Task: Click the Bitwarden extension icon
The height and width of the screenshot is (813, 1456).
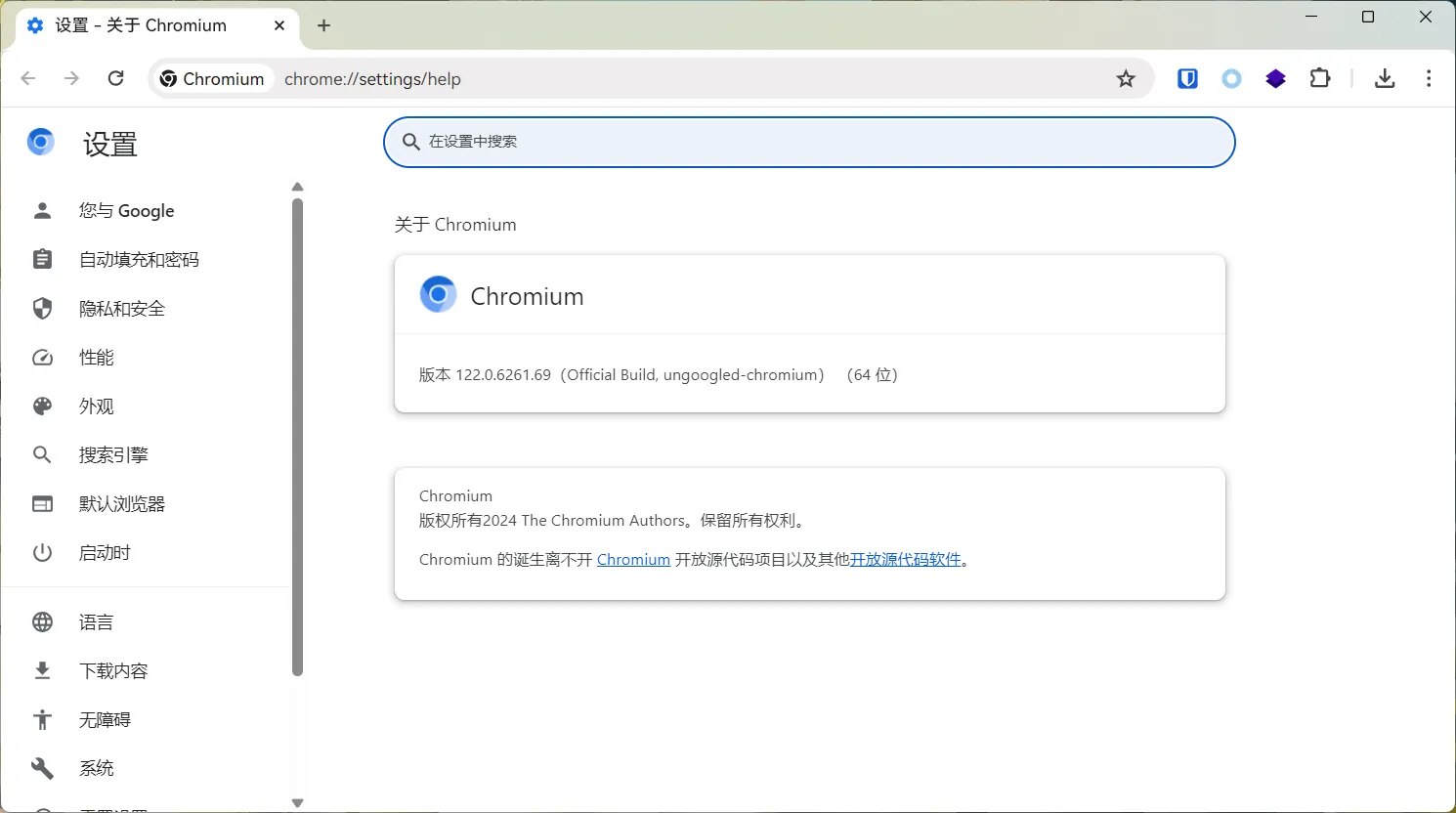Action: click(1187, 79)
